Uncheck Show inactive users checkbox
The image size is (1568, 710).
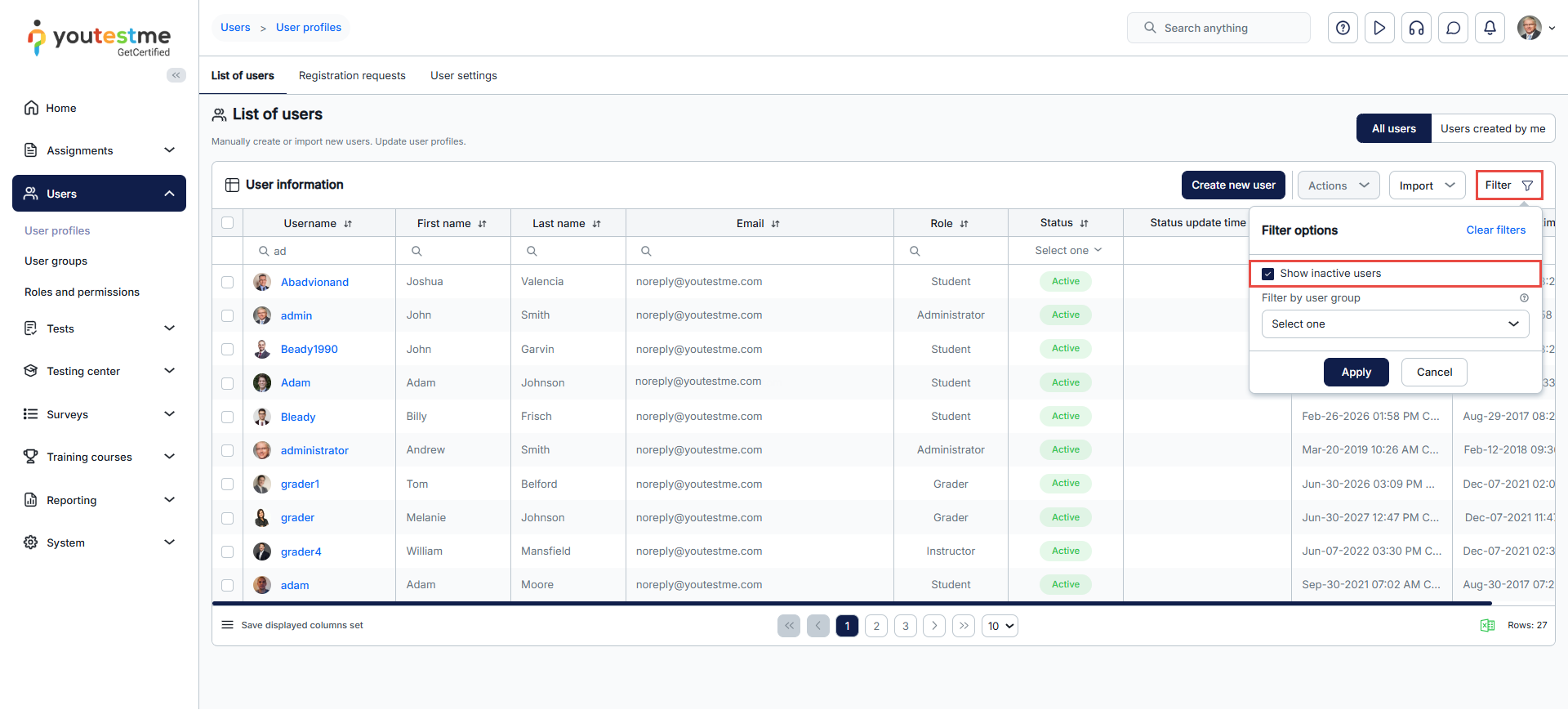pyautogui.click(x=1268, y=274)
